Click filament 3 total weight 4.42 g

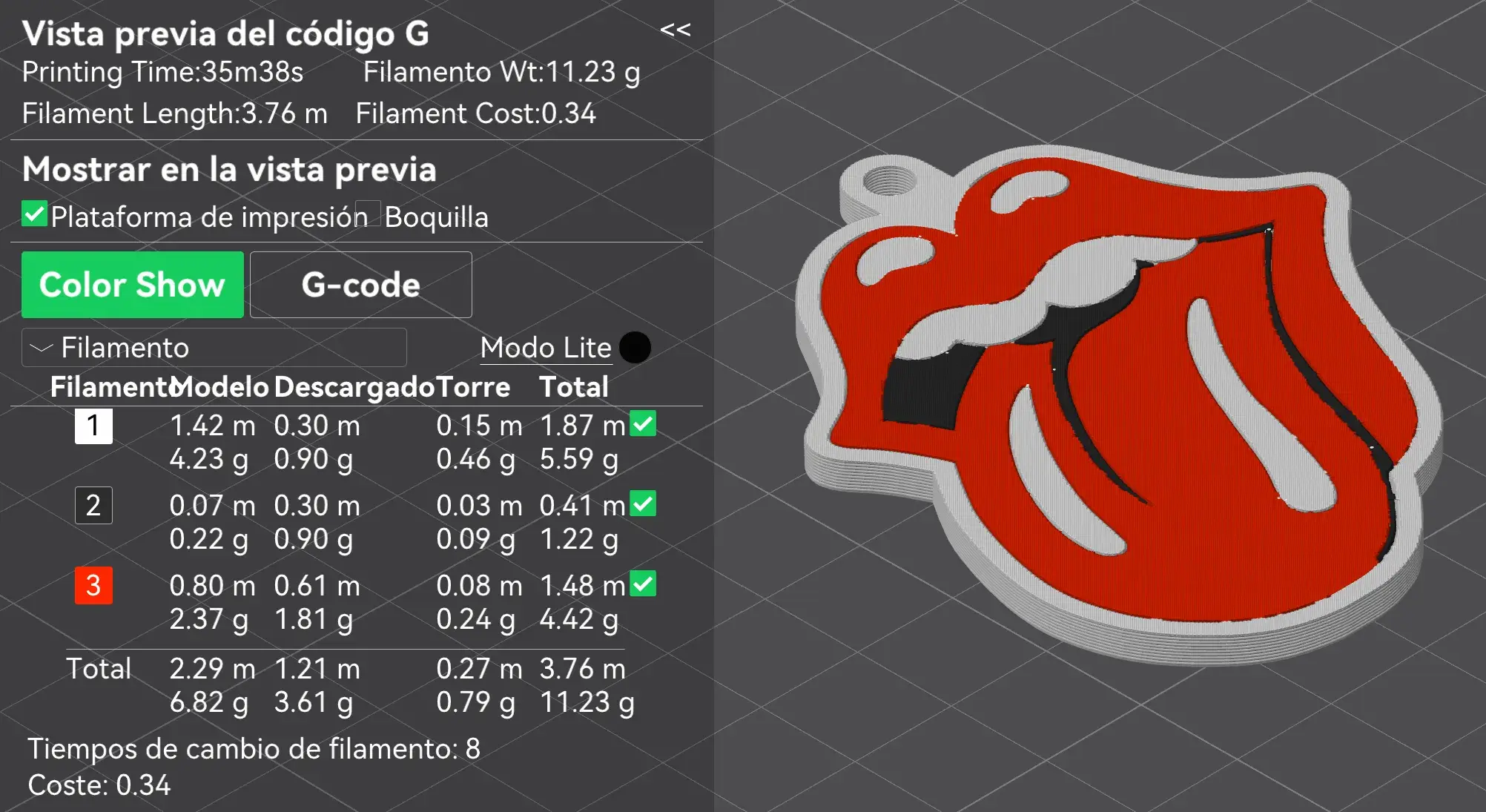579,619
